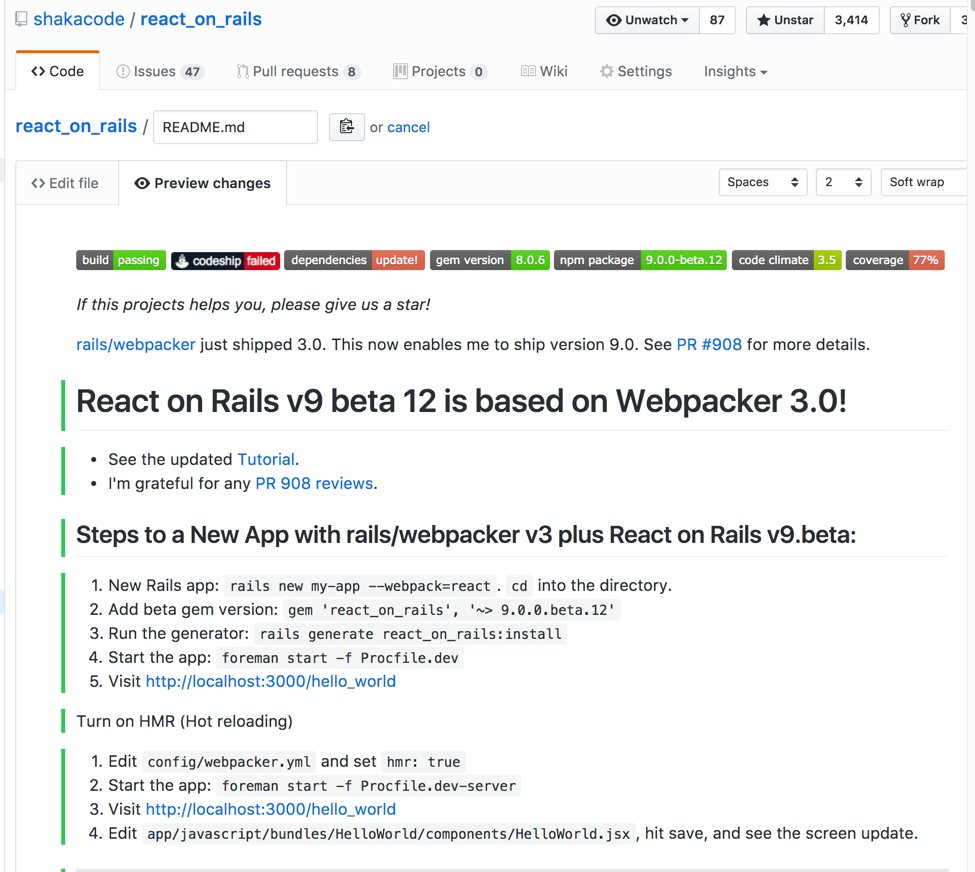Viewport: 975px width, 872px height.
Task: Click the fork icon on Fork button
Action: pyautogui.click(x=905, y=20)
